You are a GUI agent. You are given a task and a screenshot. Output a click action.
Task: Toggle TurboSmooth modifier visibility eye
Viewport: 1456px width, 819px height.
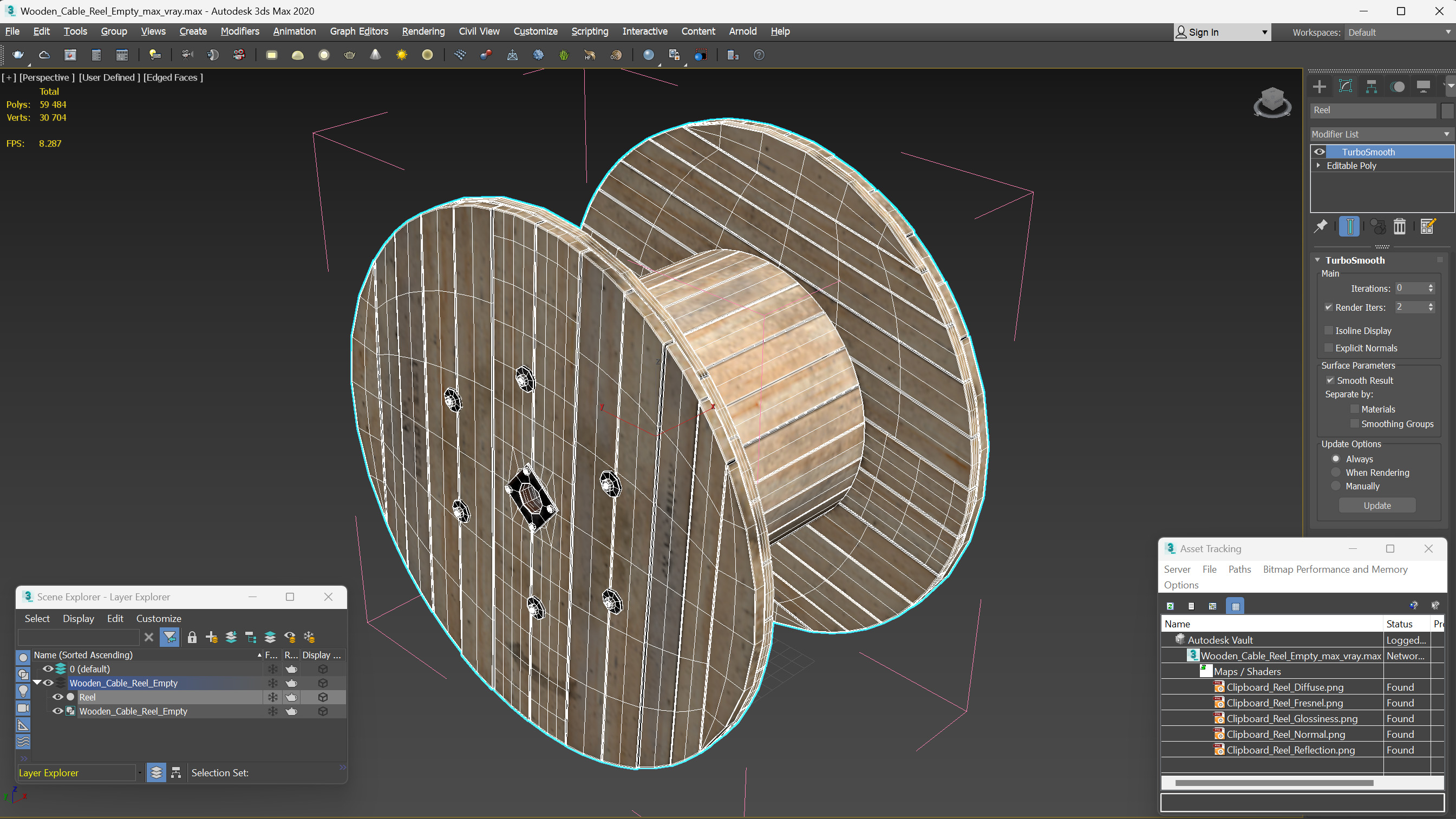[1320, 152]
